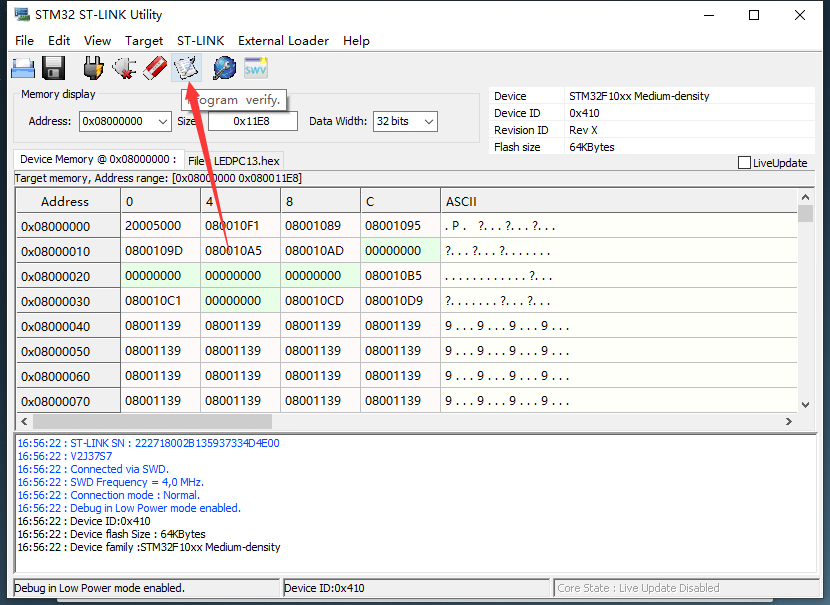Click log line Device flash Size : 64KBytes
Image resolution: width=830 pixels, height=605 pixels.
click(x=111, y=534)
